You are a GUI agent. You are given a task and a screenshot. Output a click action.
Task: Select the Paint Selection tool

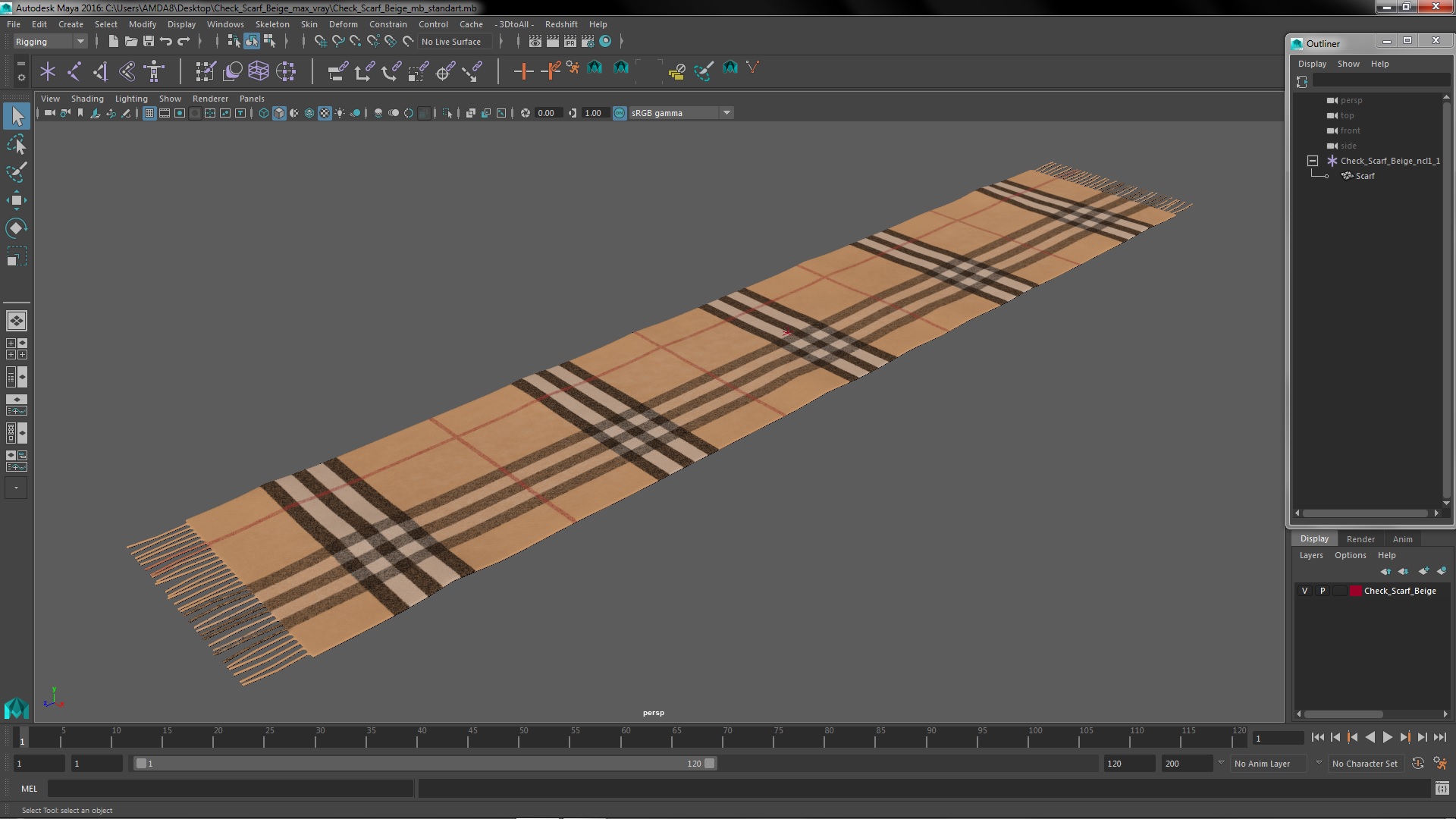coord(17,172)
